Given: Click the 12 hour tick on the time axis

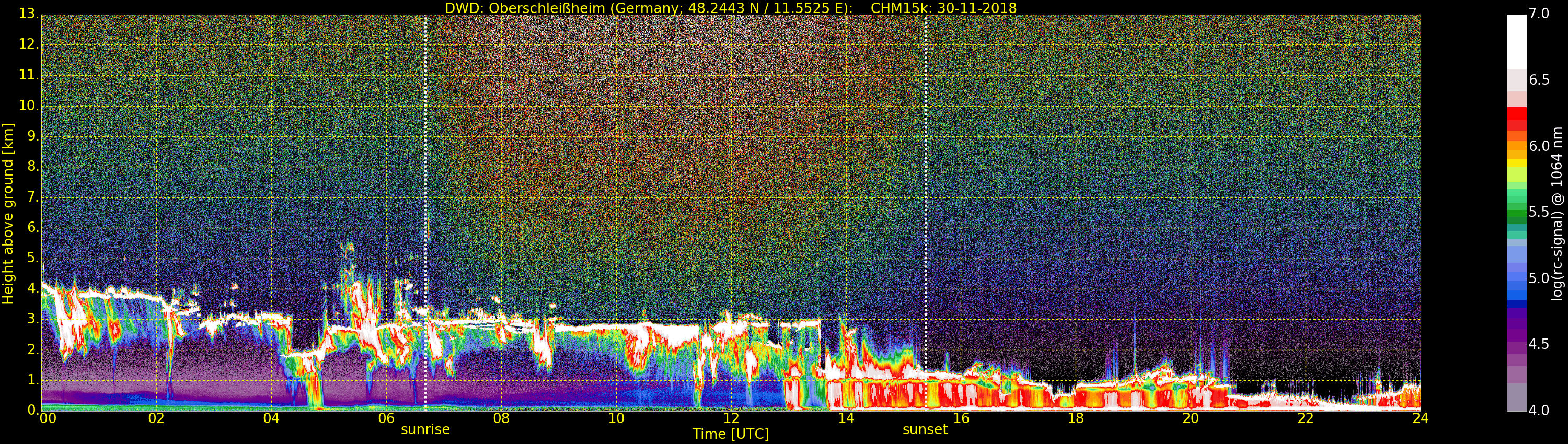Looking at the screenshot, I should [x=731, y=418].
